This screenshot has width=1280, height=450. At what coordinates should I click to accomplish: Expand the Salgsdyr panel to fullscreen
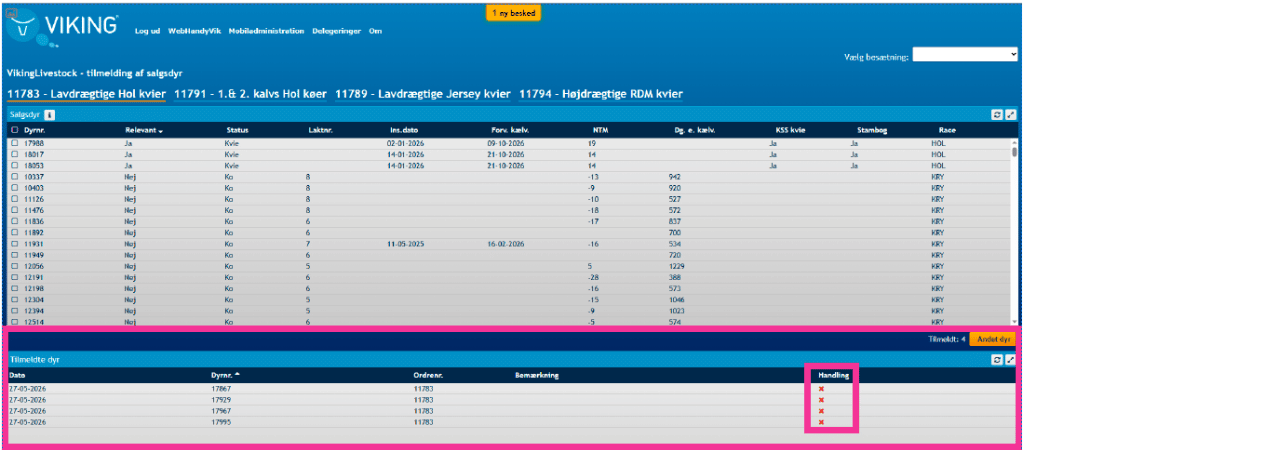(1010, 115)
